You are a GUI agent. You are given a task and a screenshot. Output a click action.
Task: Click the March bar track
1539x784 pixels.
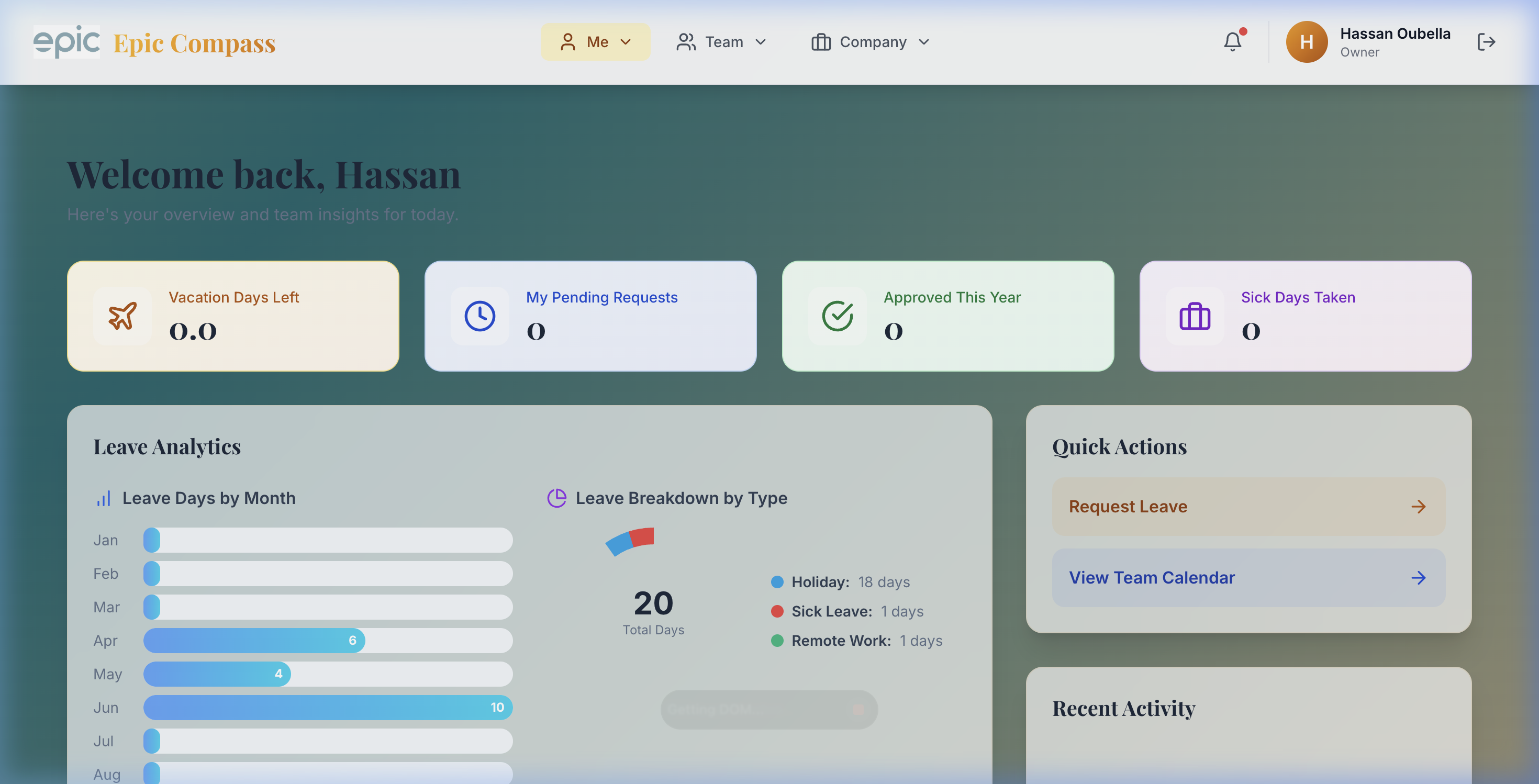pos(328,607)
